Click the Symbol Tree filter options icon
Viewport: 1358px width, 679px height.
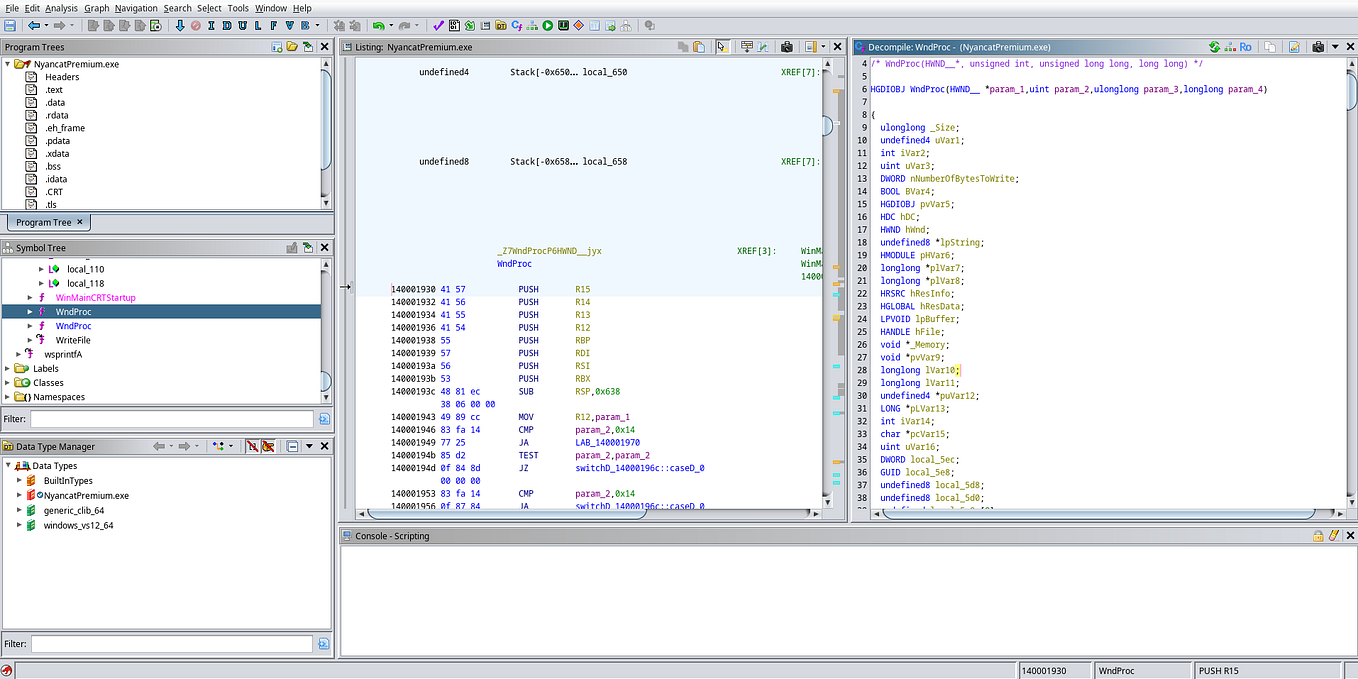pos(323,419)
